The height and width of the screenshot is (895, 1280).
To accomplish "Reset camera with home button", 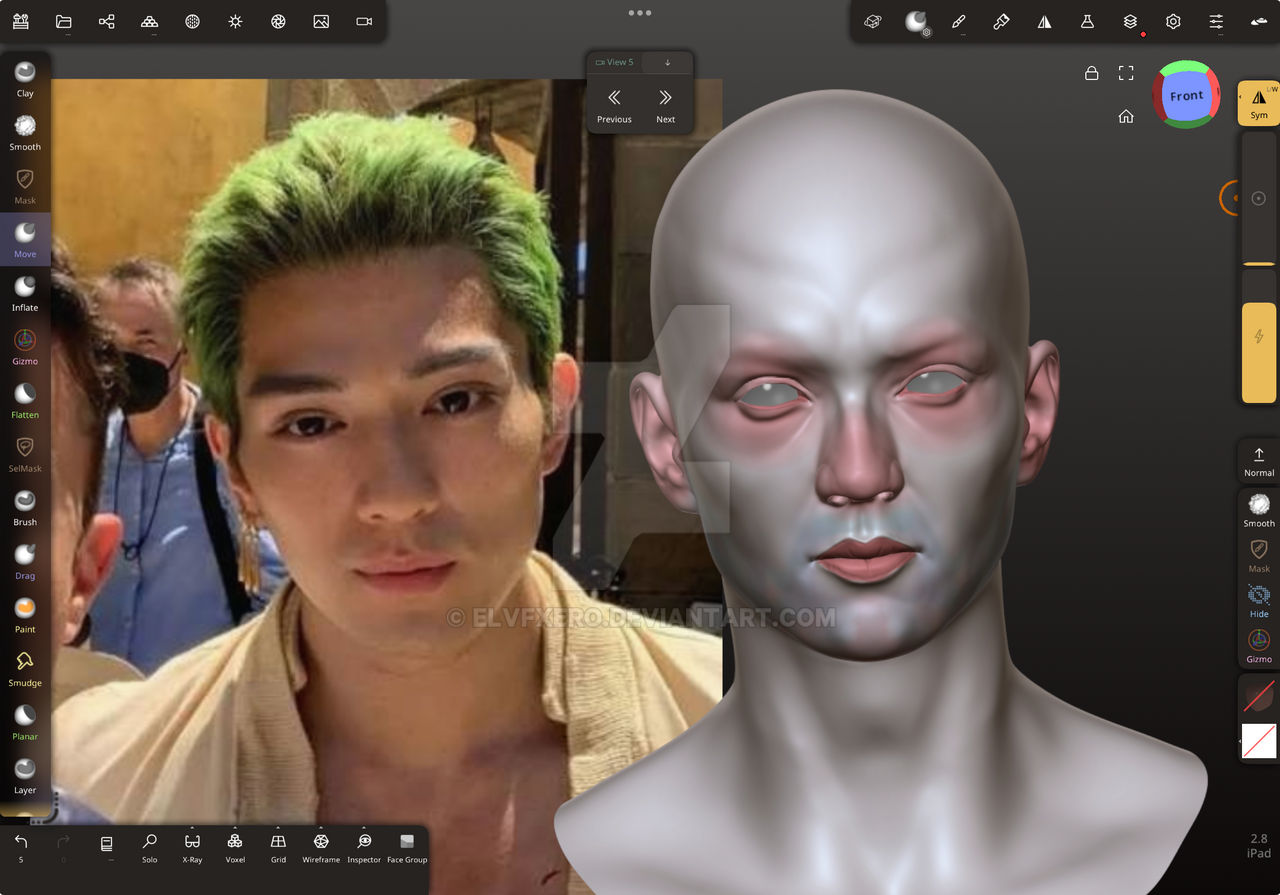I will click(1126, 116).
